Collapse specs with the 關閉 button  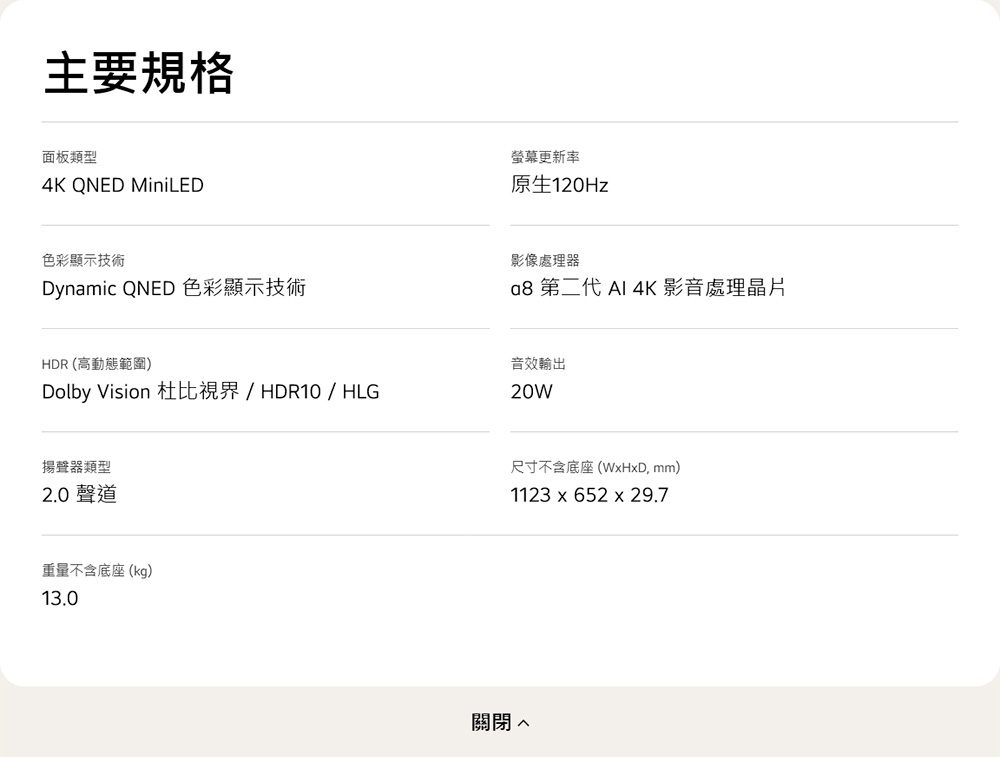(500, 722)
